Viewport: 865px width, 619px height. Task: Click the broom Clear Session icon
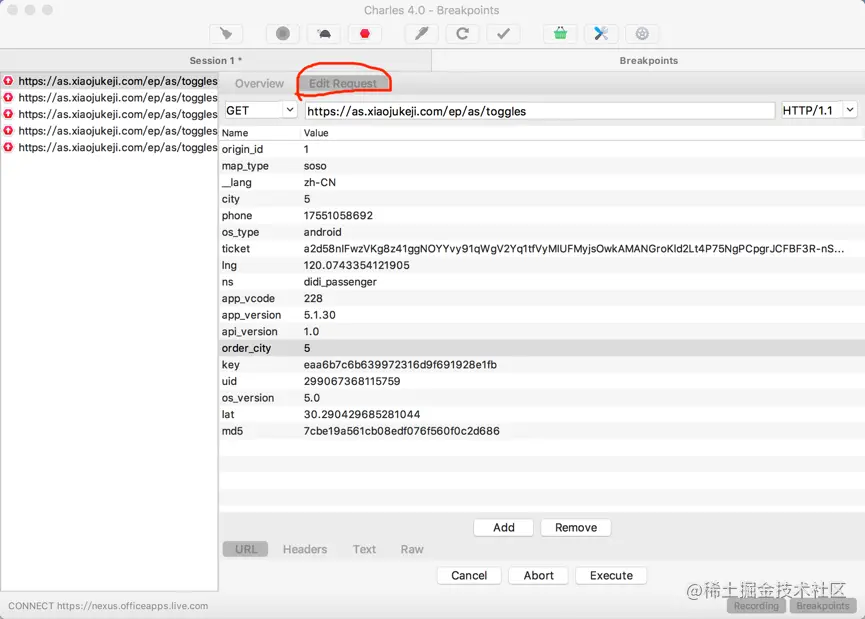coord(226,34)
